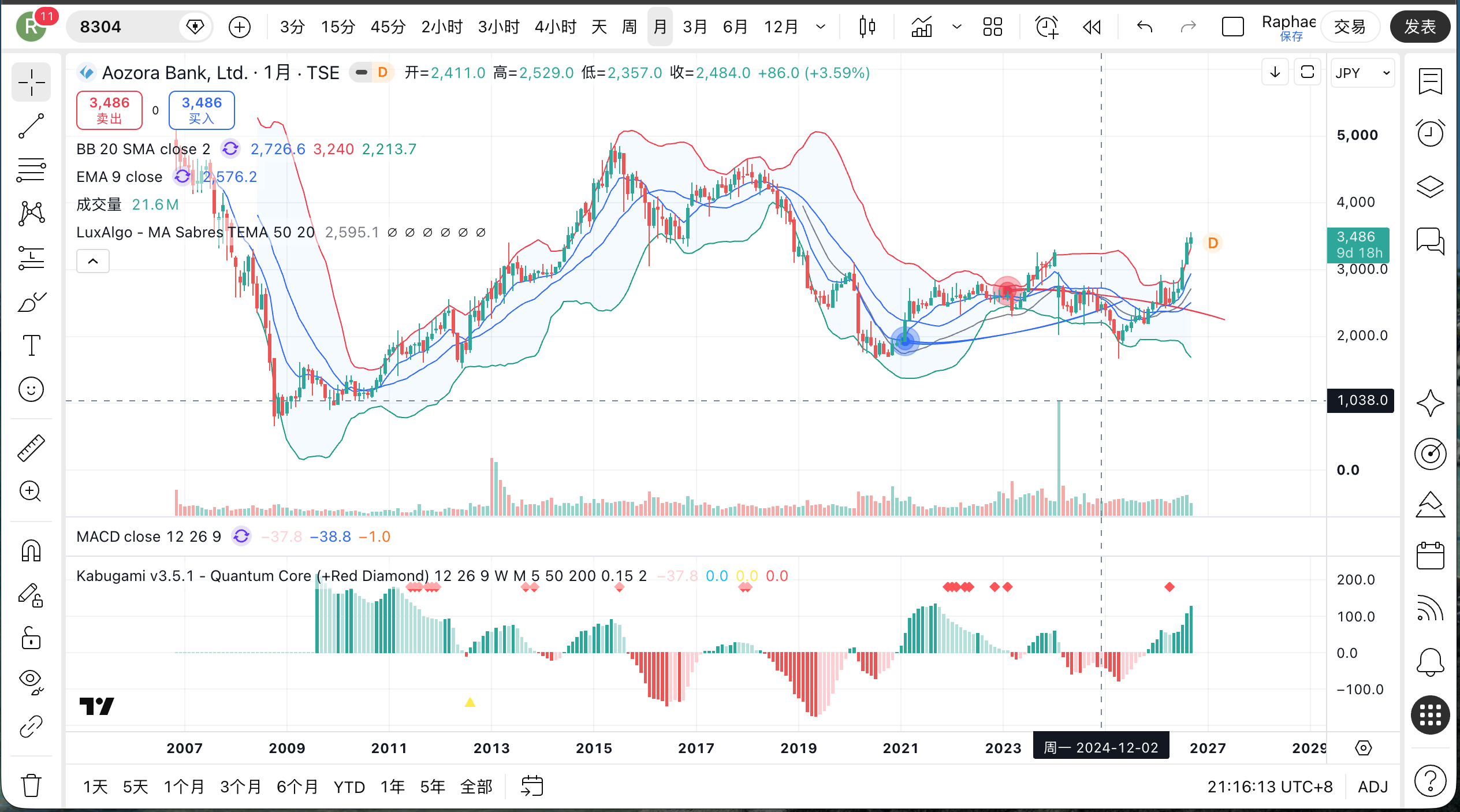
Task: Collapse the indicator legend
Action: tap(93, 261)
